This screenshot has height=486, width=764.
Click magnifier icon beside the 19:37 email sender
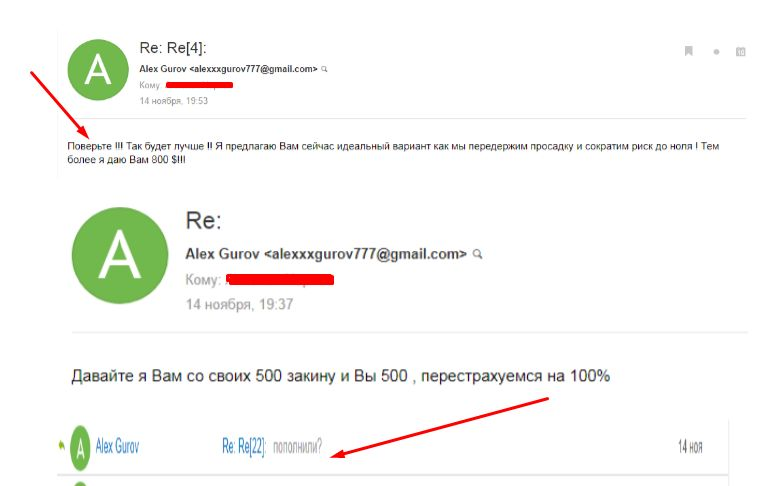478,254
